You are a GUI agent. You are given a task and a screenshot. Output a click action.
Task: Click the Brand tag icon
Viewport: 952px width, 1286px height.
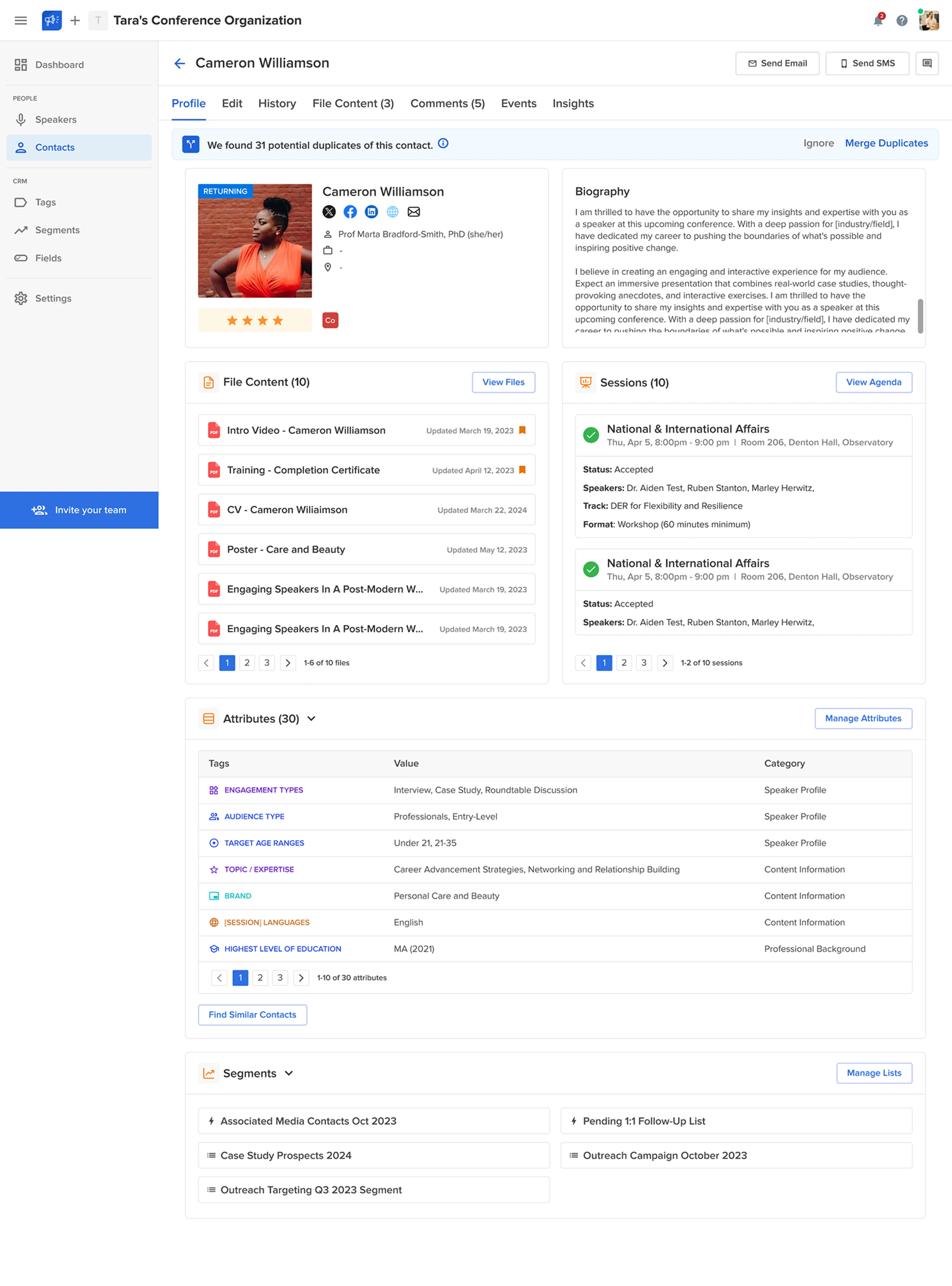(x=214, y=896)
